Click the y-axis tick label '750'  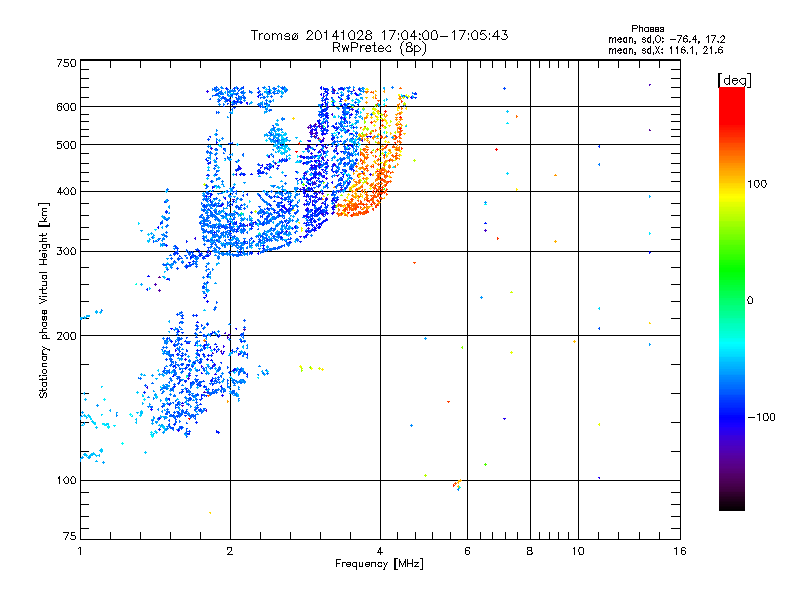pyautogui.click(x=67, y=63)
